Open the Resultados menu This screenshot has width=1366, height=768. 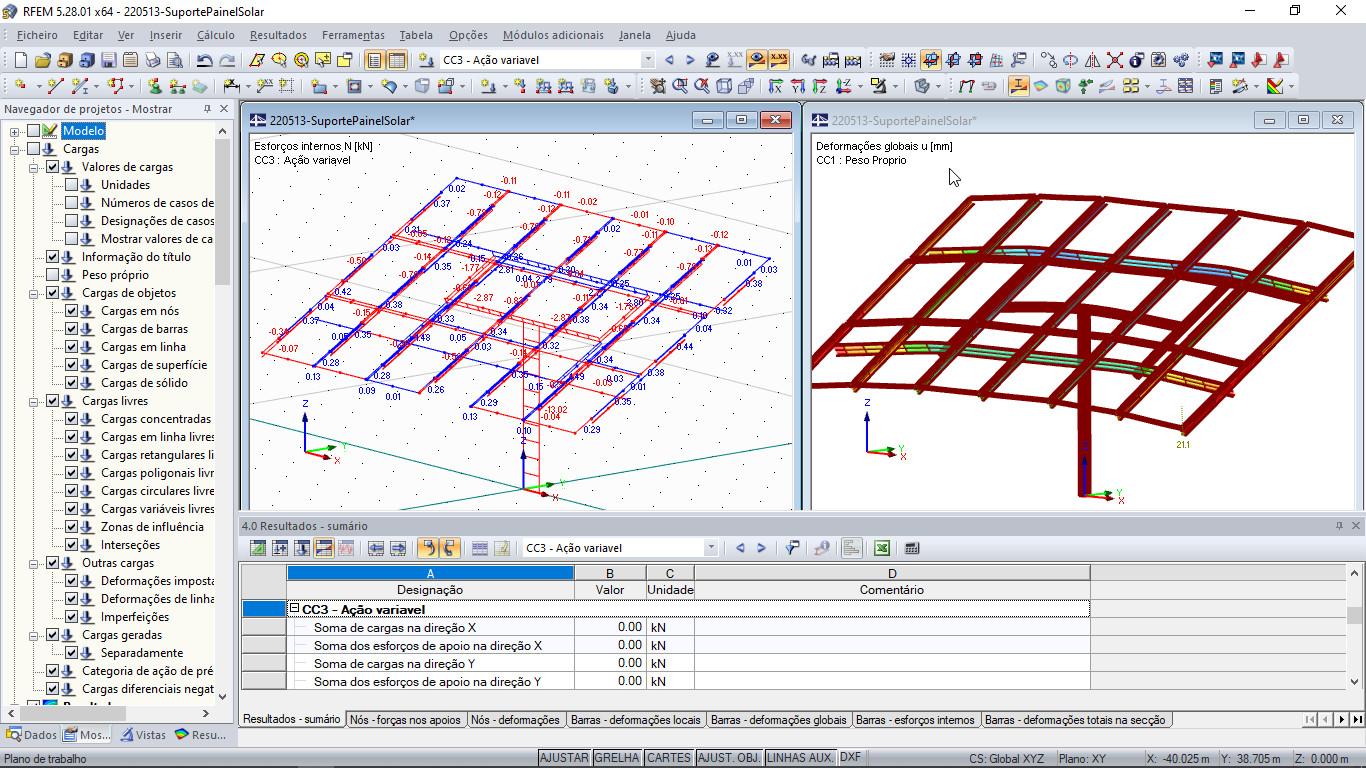coord(278,35)
